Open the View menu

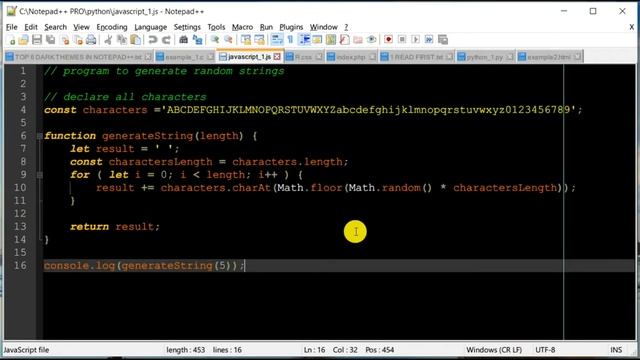point(81,27)
